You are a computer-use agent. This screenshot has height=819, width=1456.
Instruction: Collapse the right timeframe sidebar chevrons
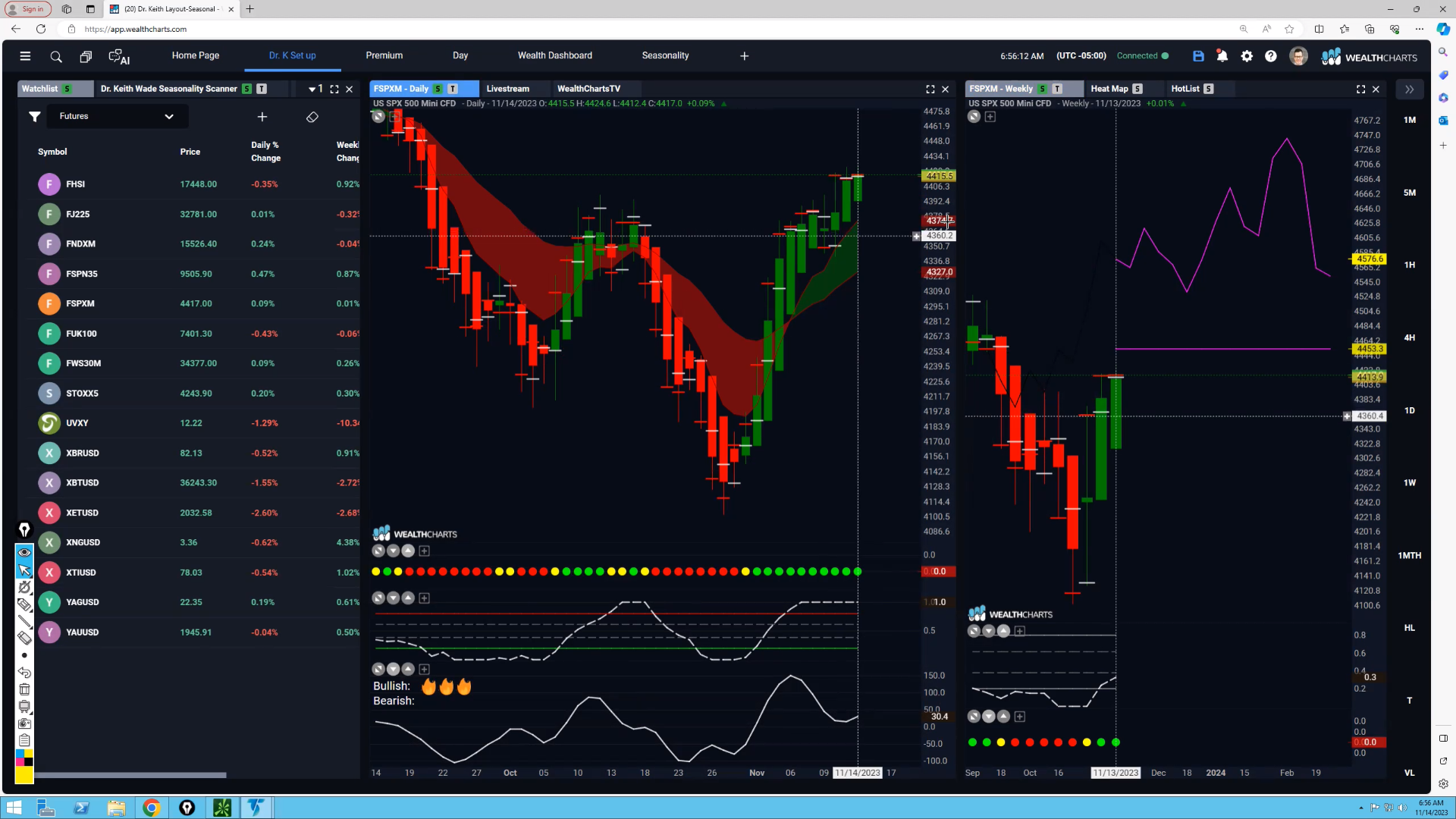tap(1409, 89)
